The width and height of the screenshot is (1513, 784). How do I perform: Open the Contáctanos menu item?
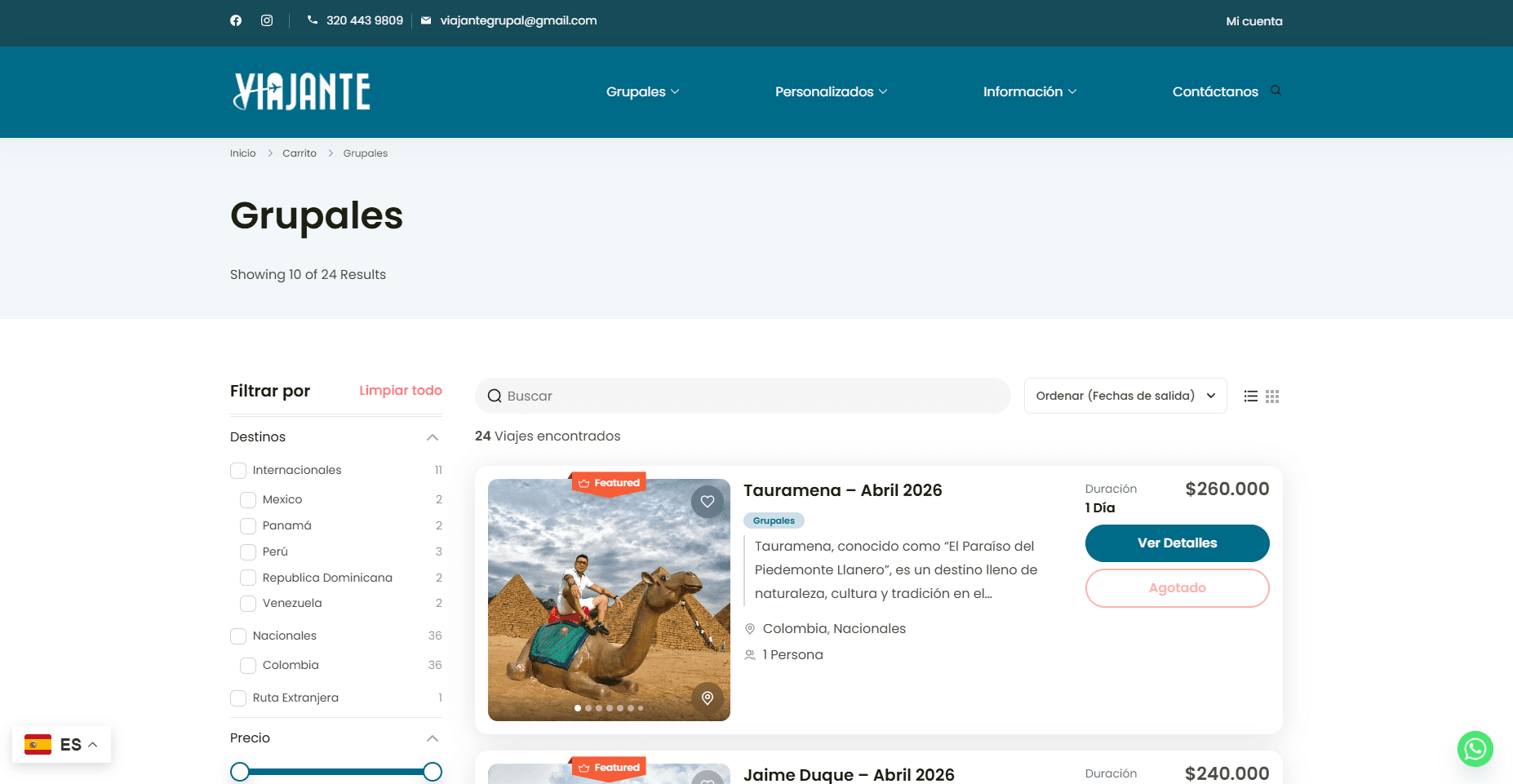[1215, 91]
